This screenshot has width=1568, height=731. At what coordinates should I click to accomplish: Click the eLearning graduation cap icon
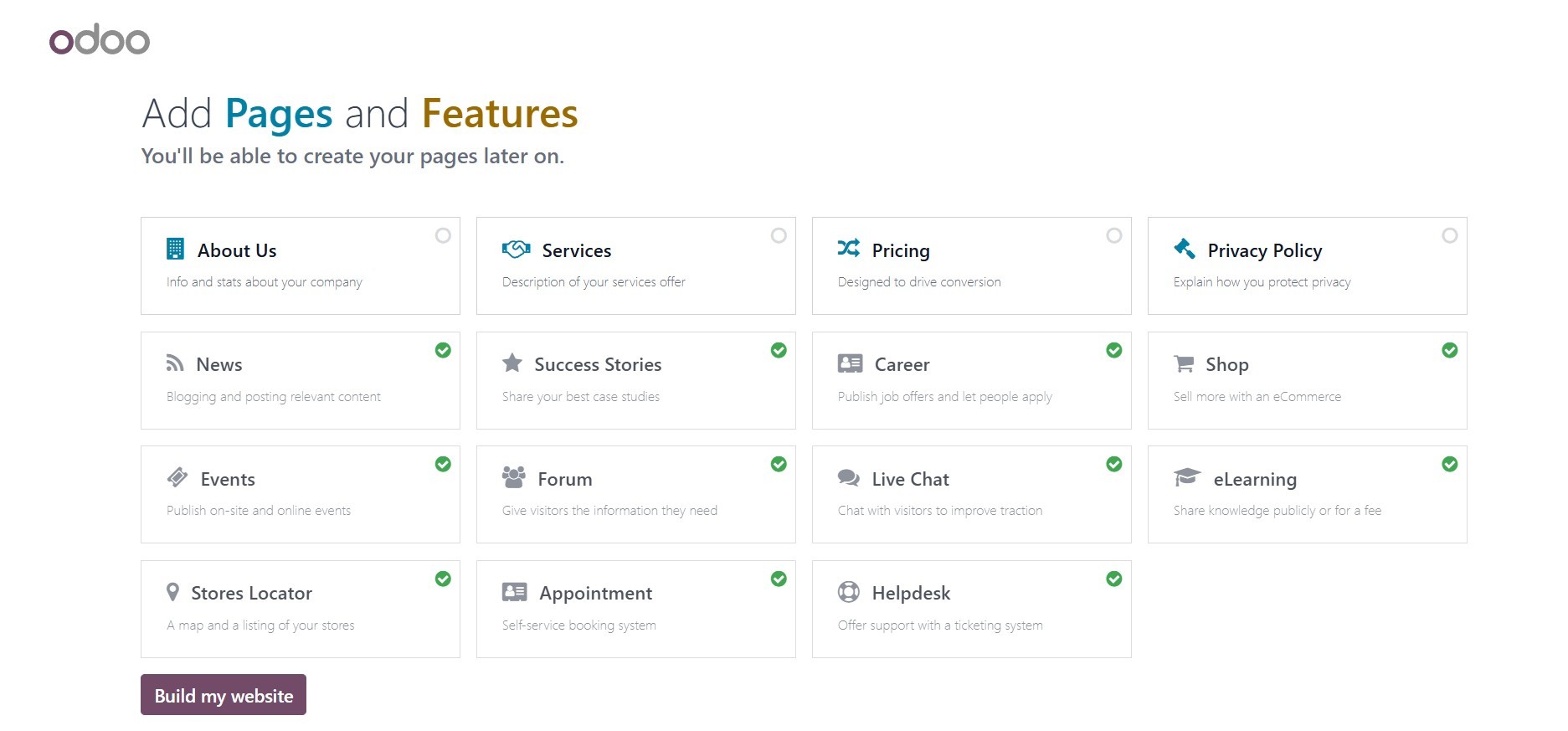coord(1187,477)
